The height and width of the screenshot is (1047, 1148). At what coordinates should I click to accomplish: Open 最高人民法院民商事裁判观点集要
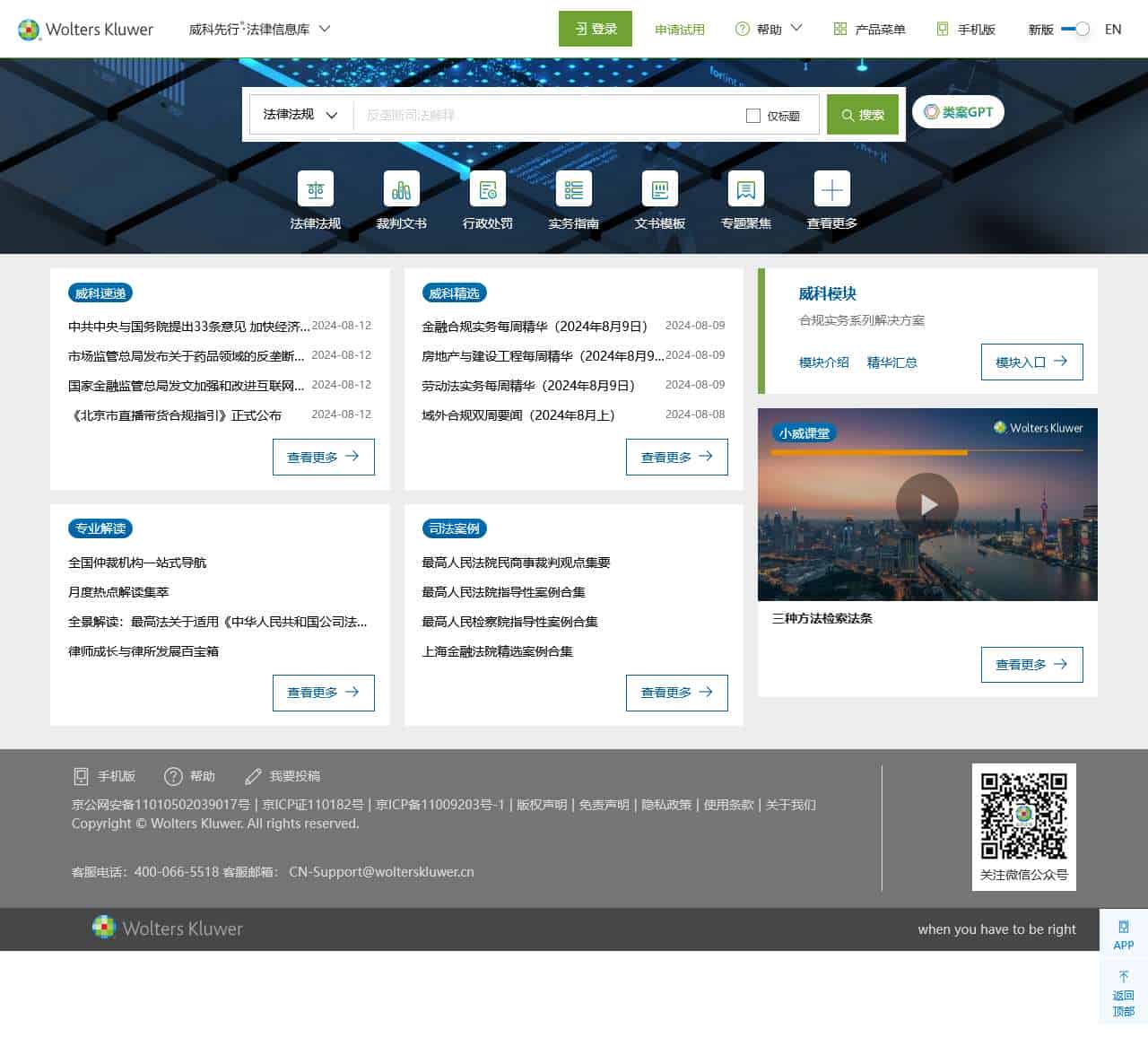tap(517, 563)
